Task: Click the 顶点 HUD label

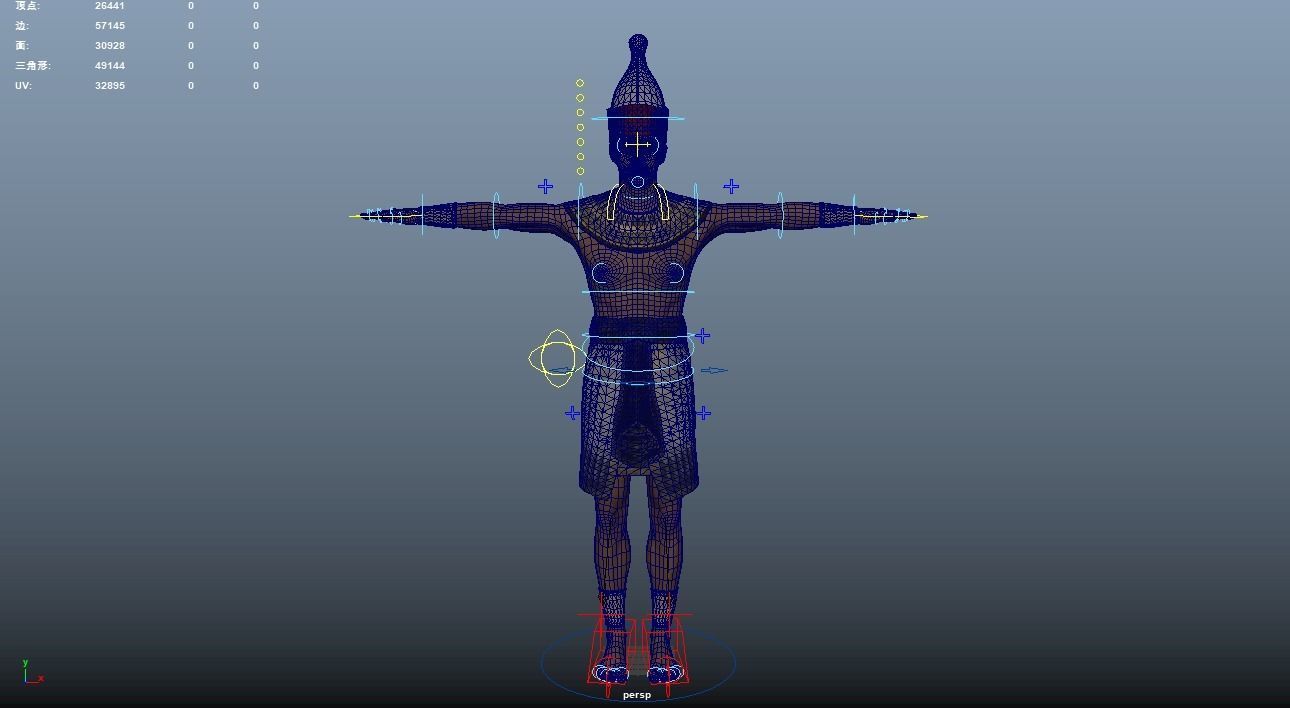Action: click(x=28, y=6)
